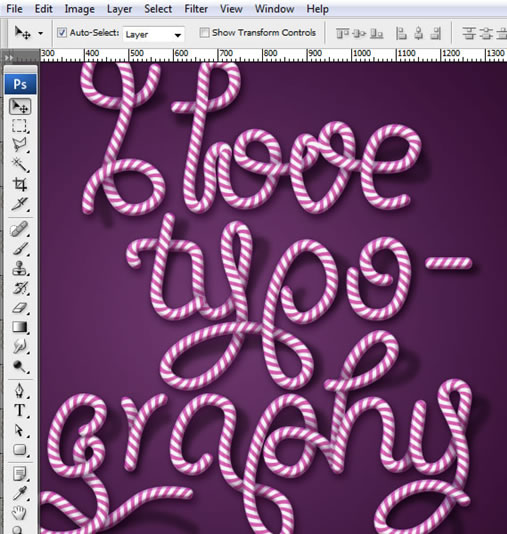This screenshot has height=534, width=507.
Task: Select the Polygonal Lasso tool
Action: point(19,145)
